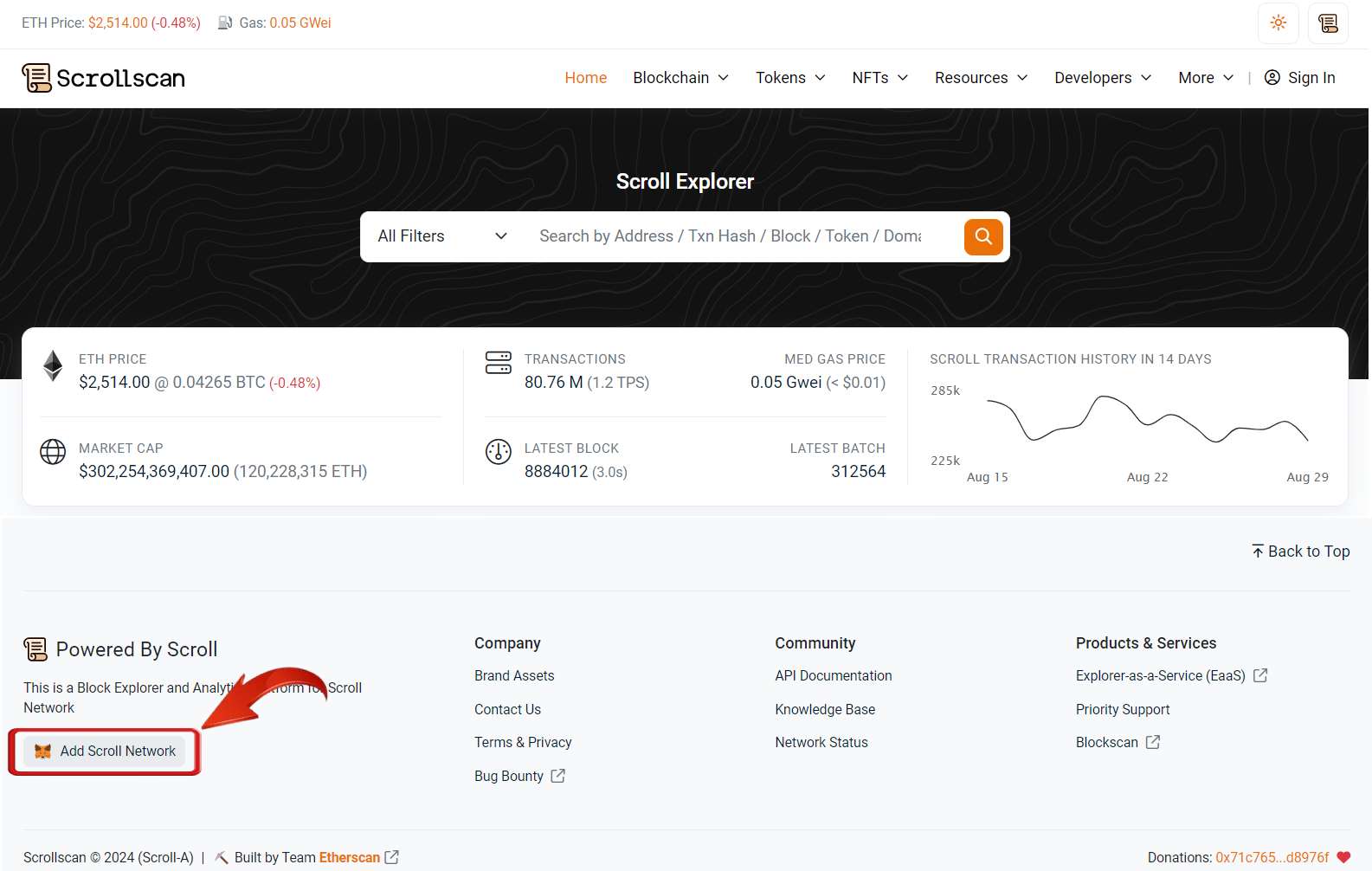Click the user avatar icon beside Sign In
The width and height of the screenshot is (1372, 871).
coord(1272,78)
